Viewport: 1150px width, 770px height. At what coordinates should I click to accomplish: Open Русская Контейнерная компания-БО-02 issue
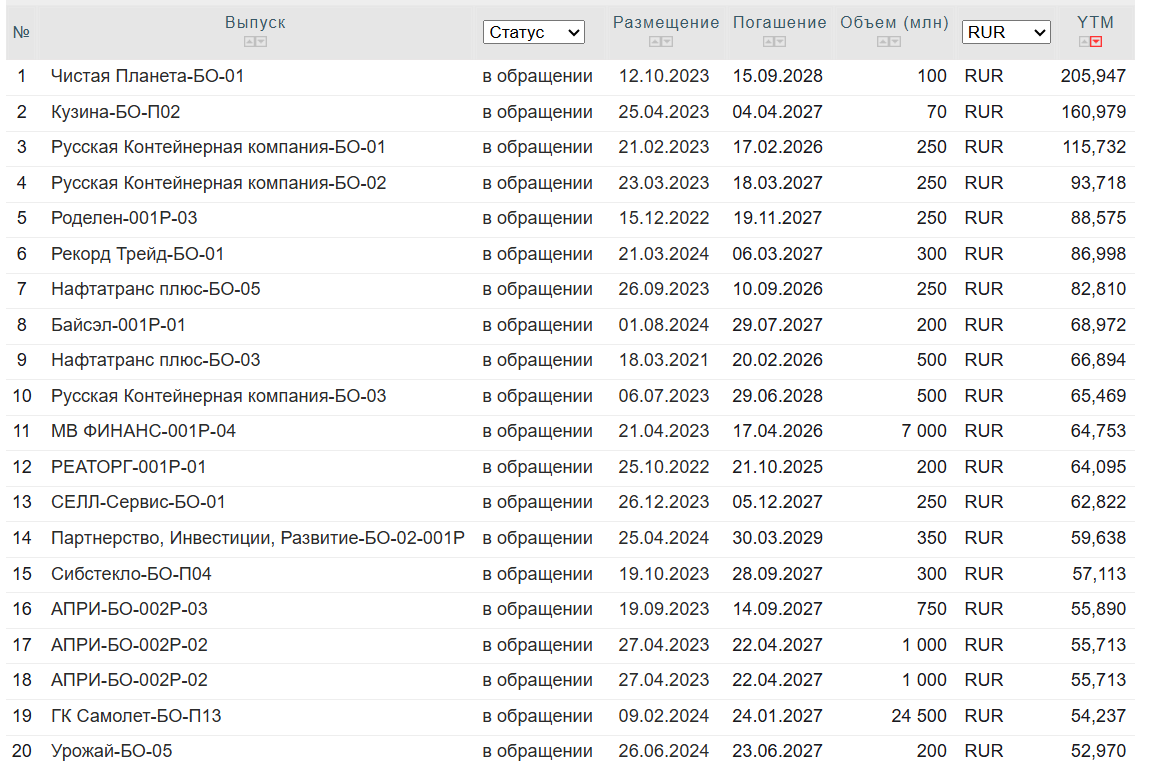pos(219,183)
